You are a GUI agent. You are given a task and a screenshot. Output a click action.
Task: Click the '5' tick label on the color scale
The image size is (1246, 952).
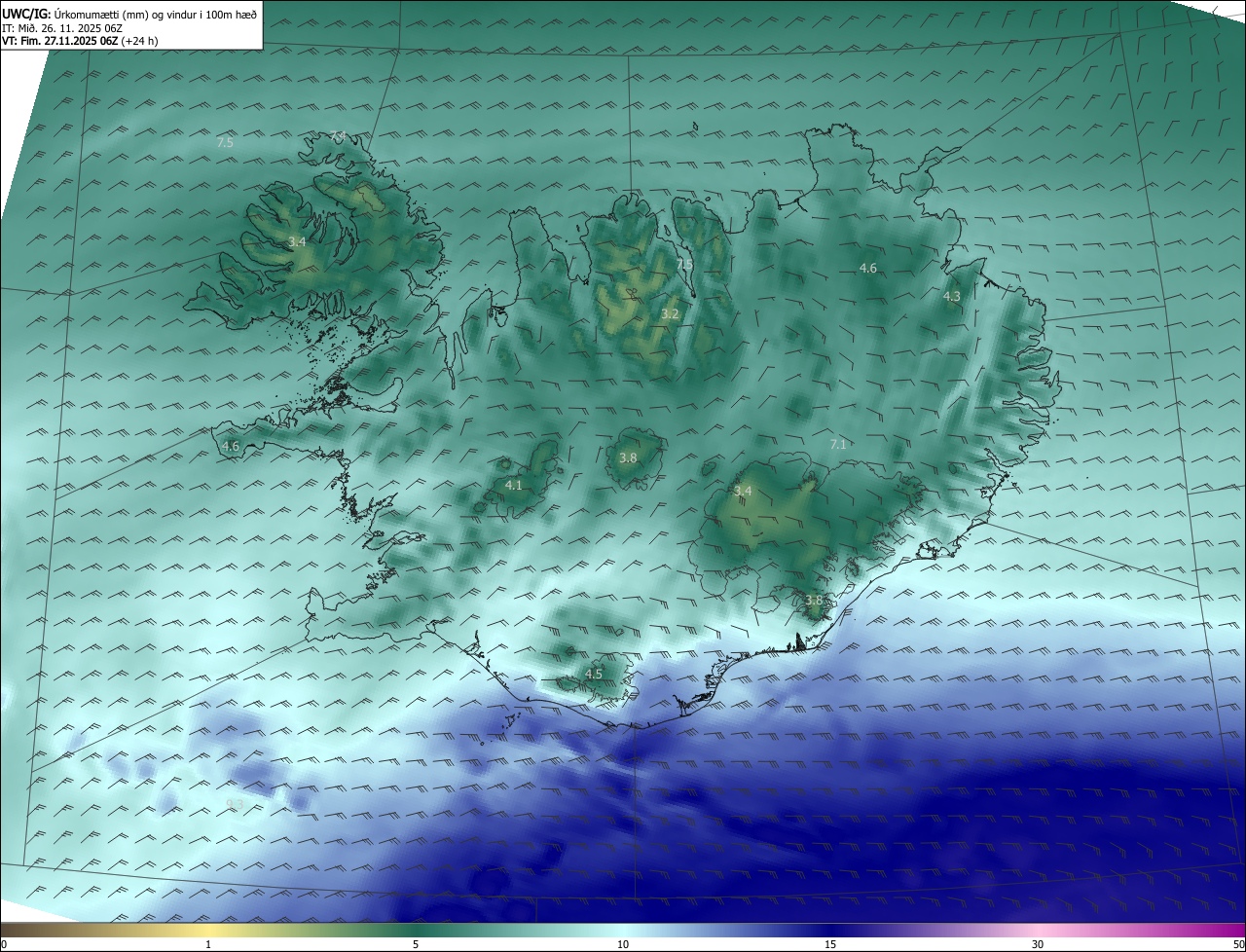pos(416,944)
